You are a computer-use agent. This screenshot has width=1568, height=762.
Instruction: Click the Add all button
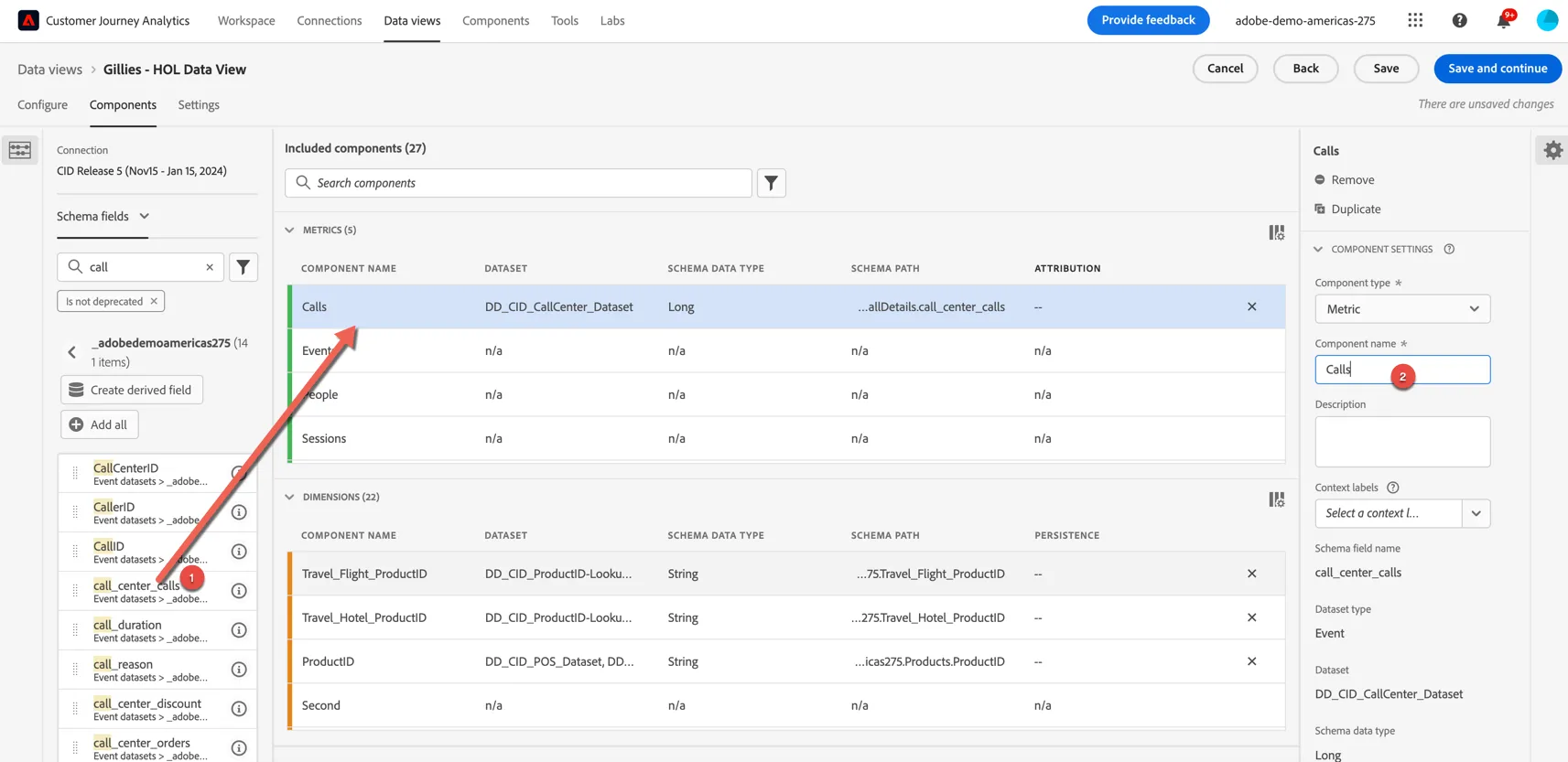100,424
